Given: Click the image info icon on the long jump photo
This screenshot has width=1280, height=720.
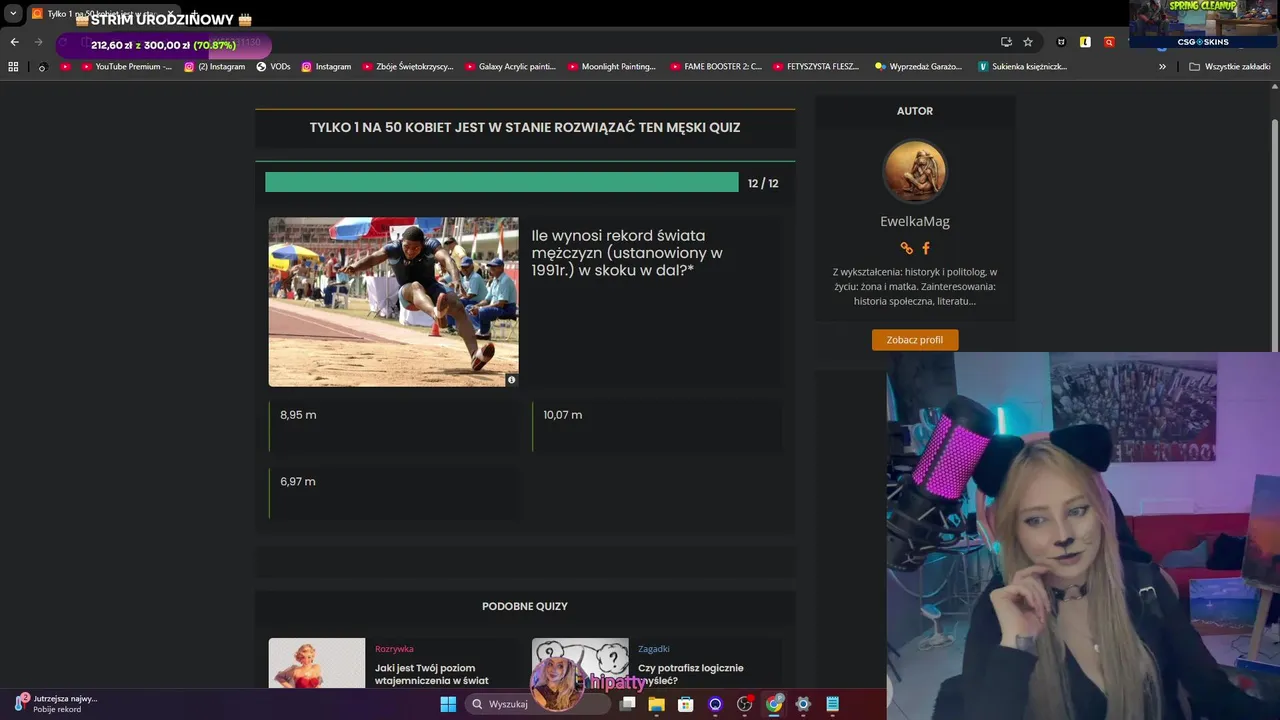Looking at the screenshot, I should click(x=511, y=380).
